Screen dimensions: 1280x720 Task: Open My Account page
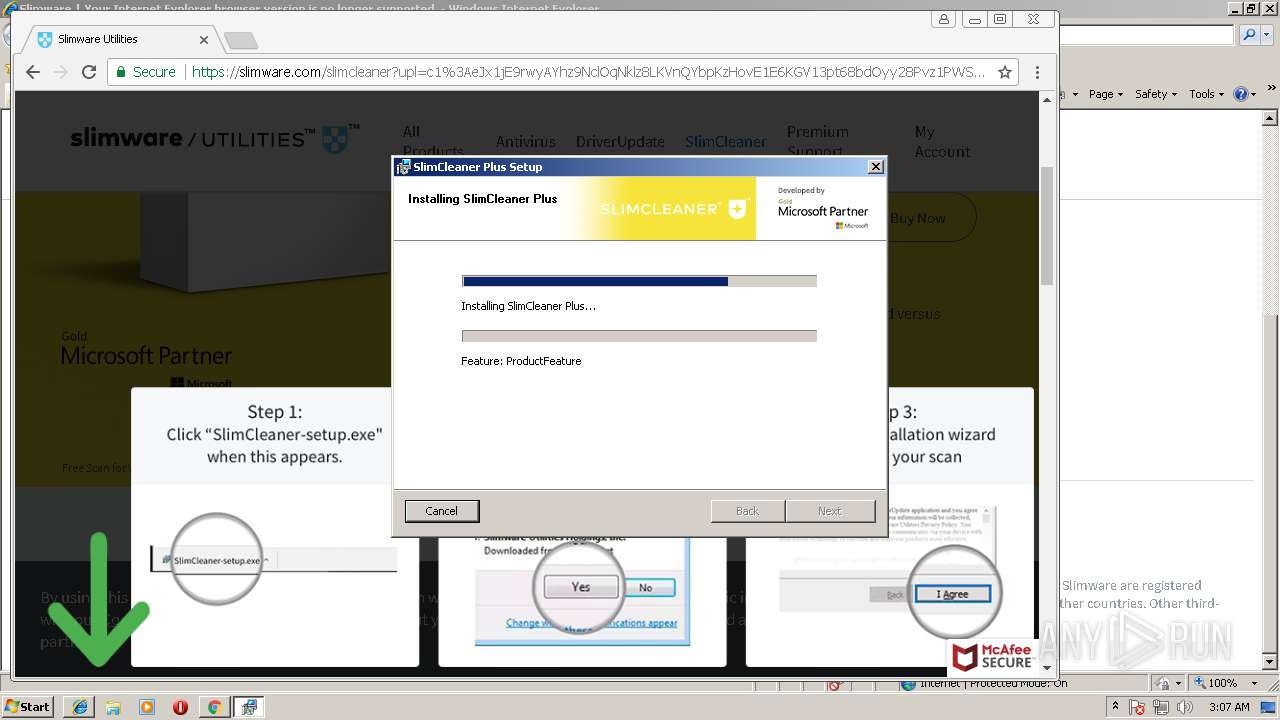(x=942, y=141)
